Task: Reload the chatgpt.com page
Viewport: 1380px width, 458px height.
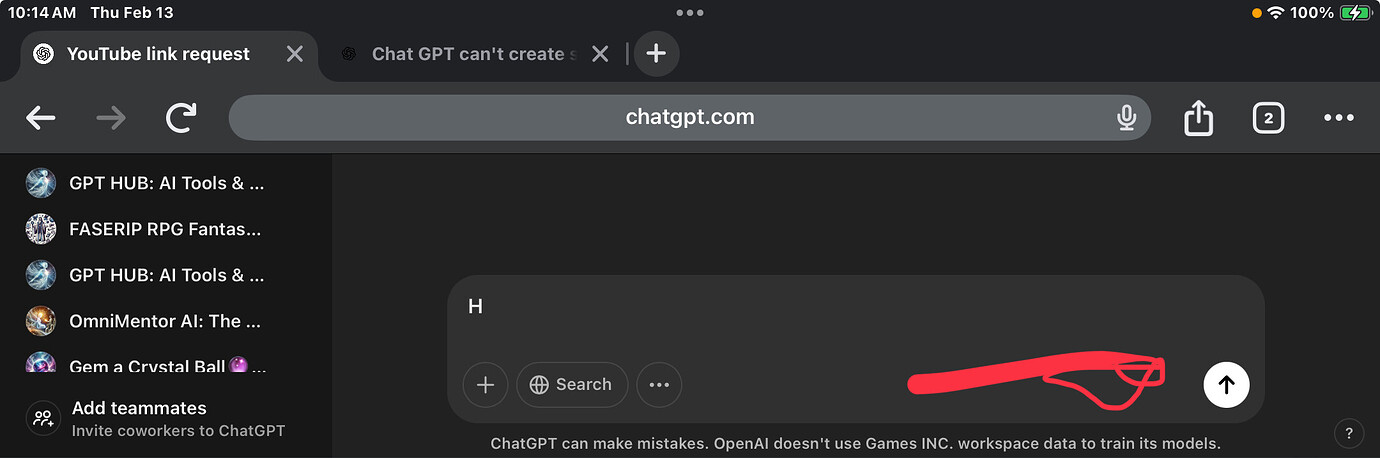Action: (181, 118)
